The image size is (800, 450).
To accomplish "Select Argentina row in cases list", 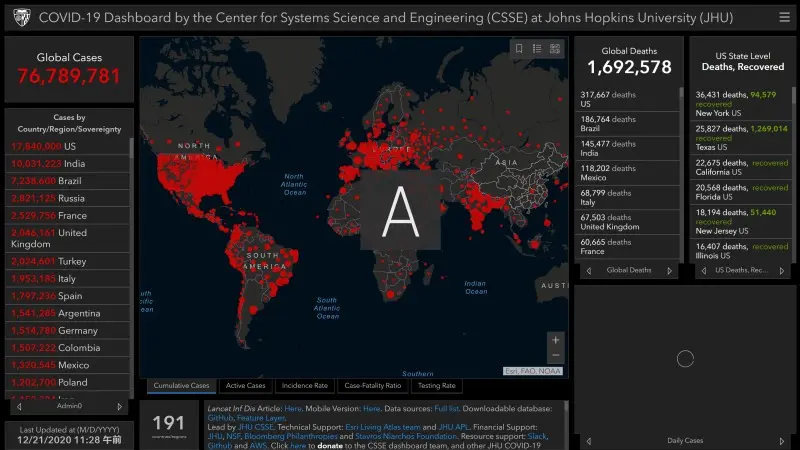I will point(67,313).
